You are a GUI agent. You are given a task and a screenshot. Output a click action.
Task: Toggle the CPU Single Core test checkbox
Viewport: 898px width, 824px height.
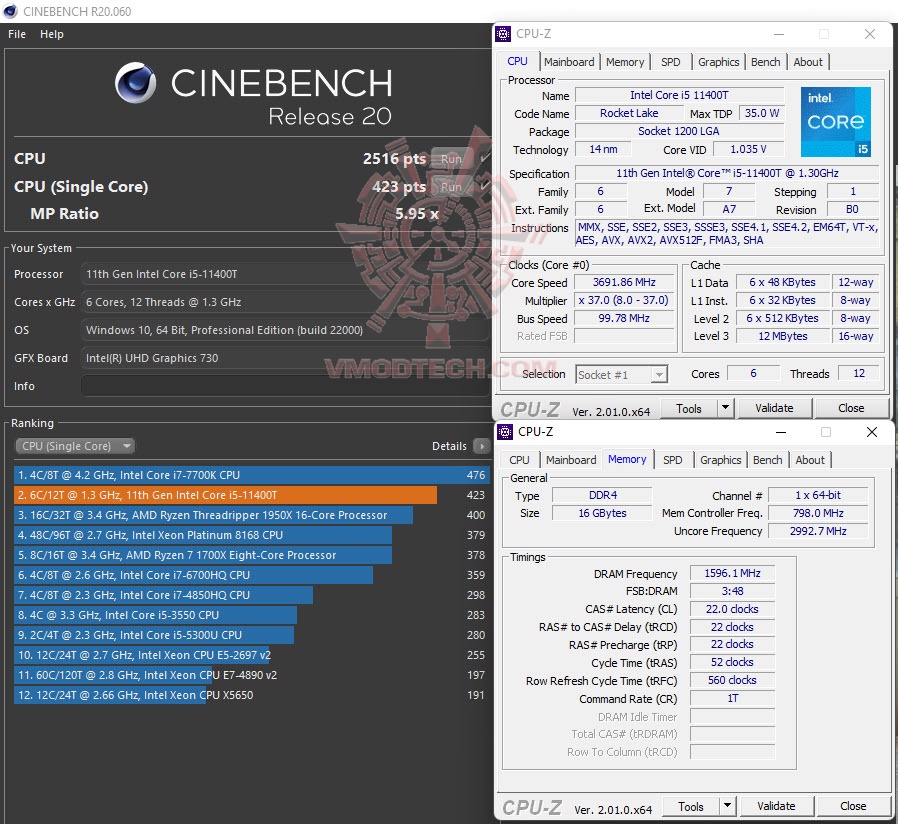pos(485,187)
